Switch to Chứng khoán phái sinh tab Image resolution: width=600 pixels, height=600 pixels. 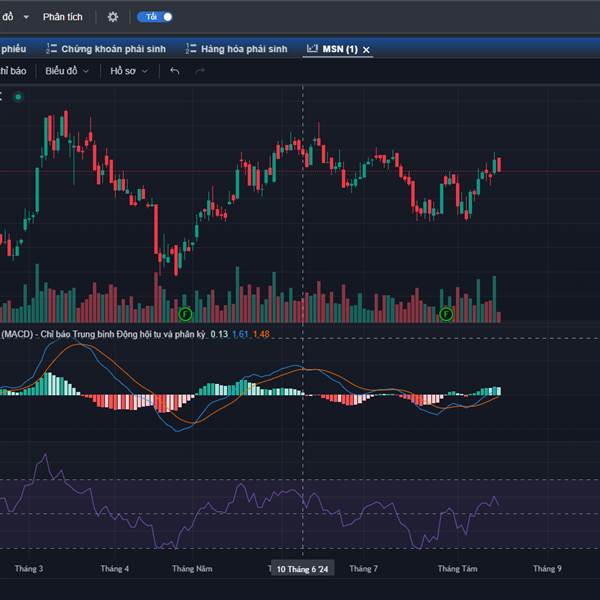coord(111,48)
